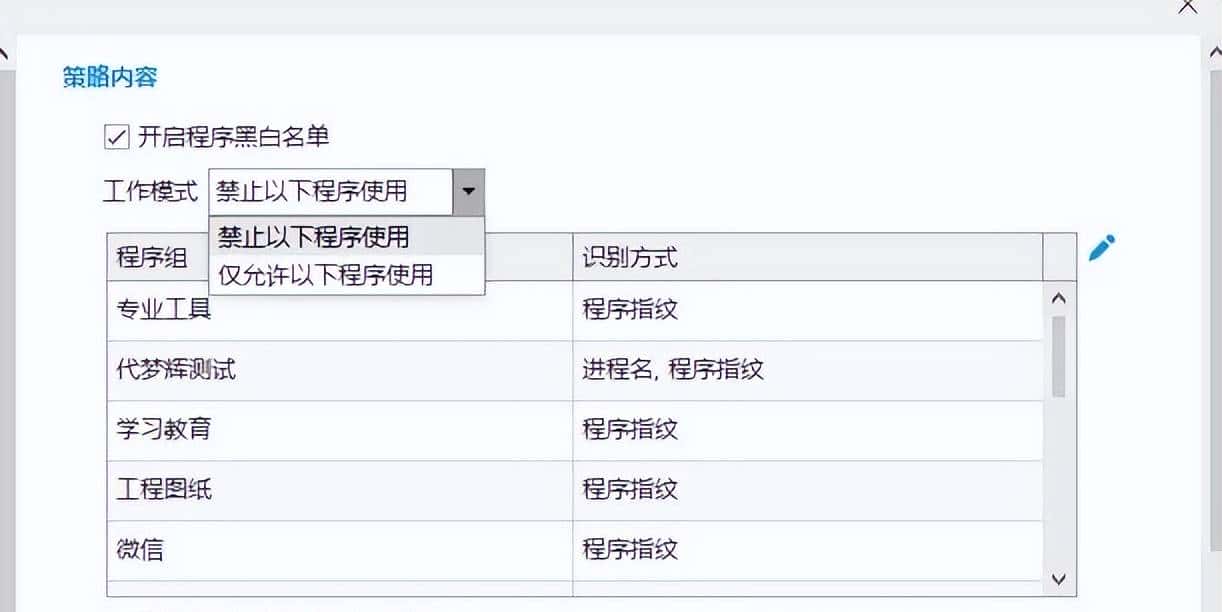Click the dropdown arrow button of the 工作模式 selector
The image size is (1222, 612).
coord(468,191)
